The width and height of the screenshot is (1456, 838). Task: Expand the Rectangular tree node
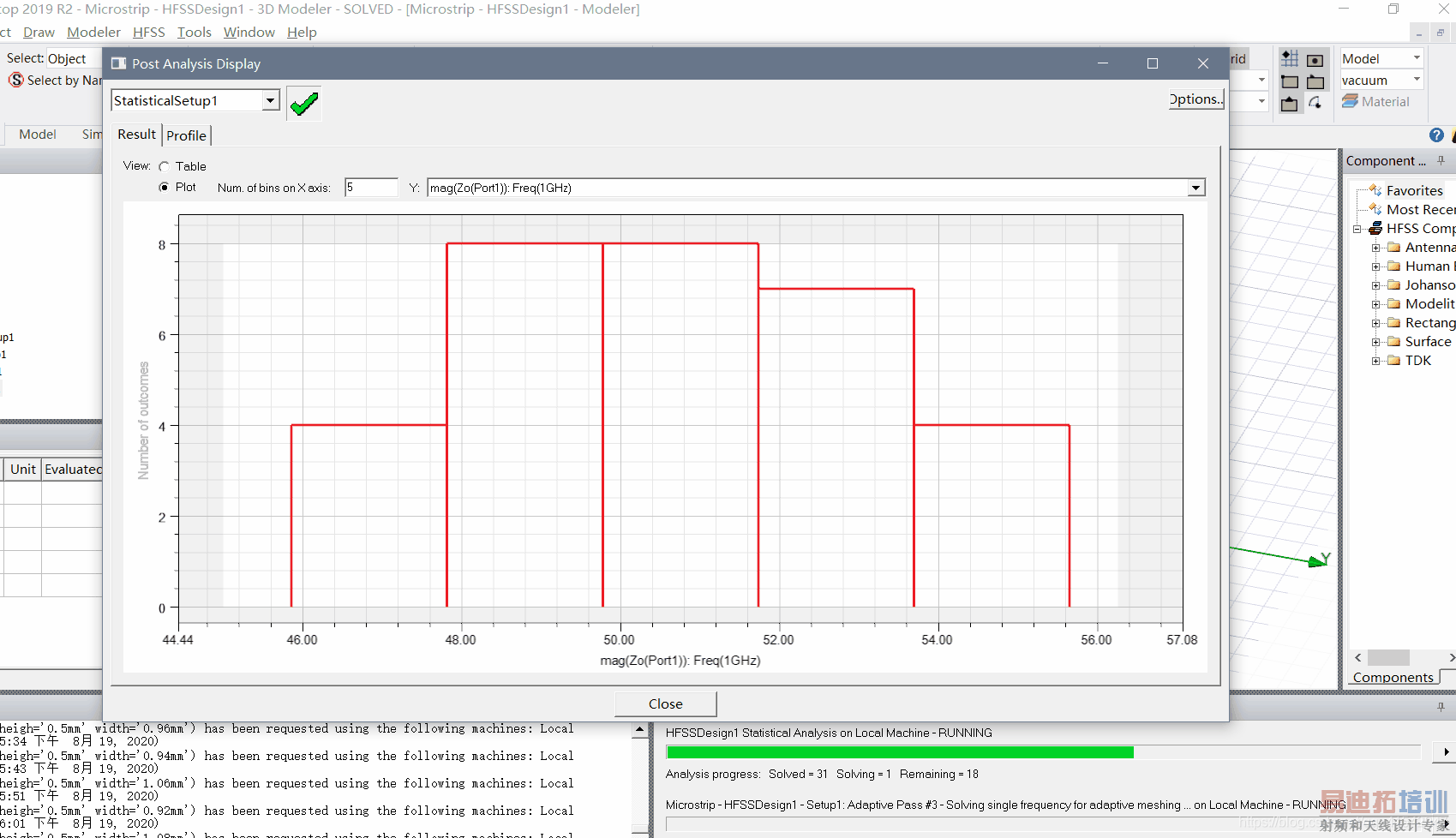1376,323
